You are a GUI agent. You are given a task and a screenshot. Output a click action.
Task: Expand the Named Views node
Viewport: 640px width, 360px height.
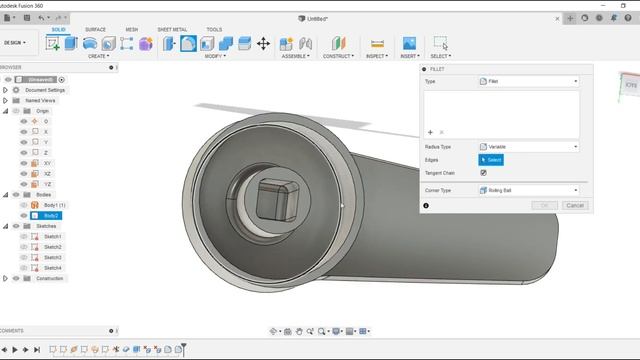point(5,100)
